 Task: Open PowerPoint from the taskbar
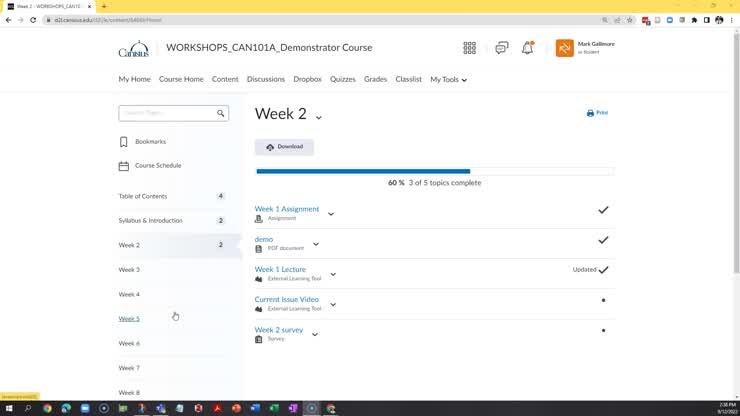click(236, 408)
